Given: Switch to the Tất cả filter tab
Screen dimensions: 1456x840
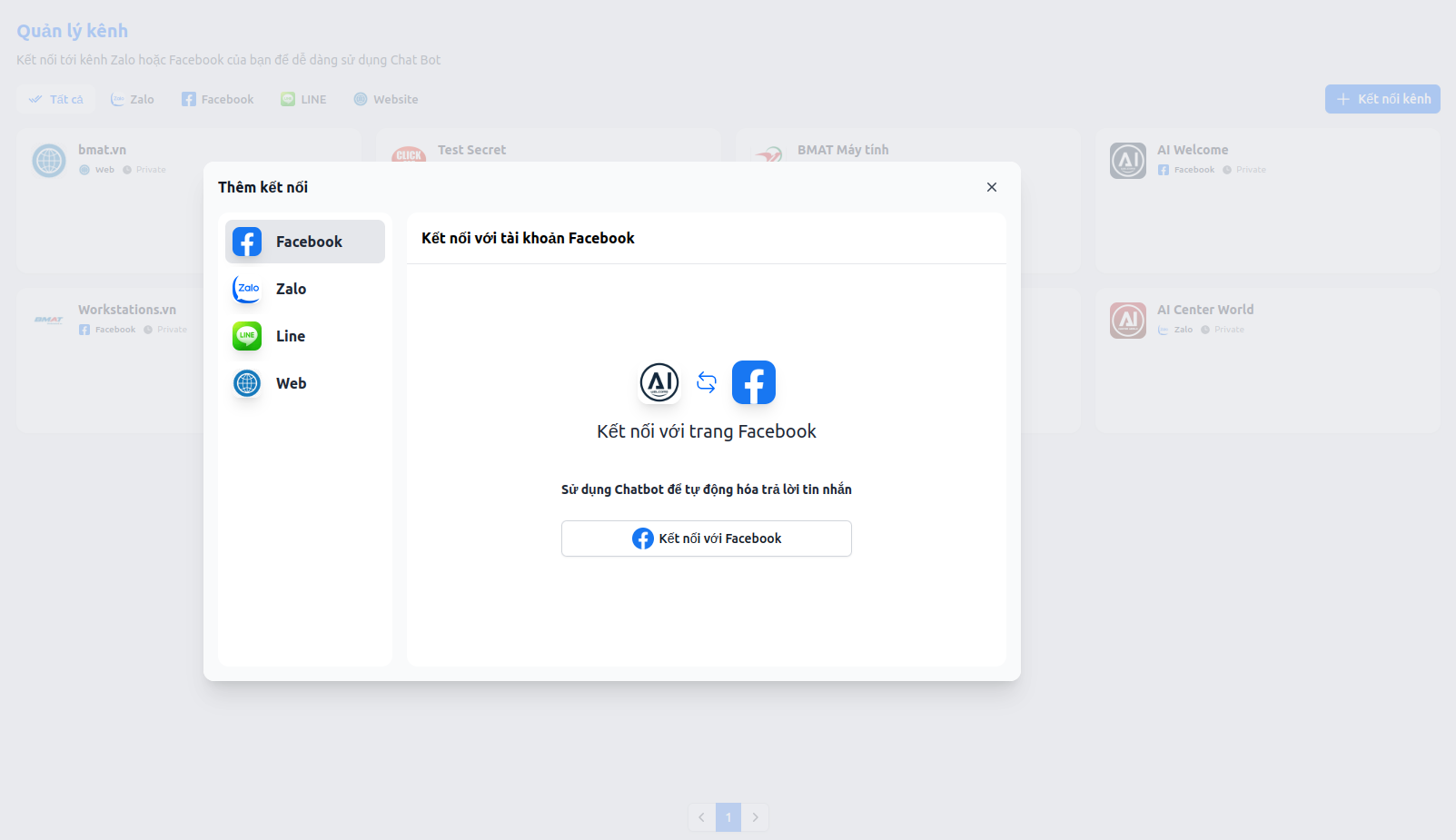Looking at the screenshot, I should [55, 99].
